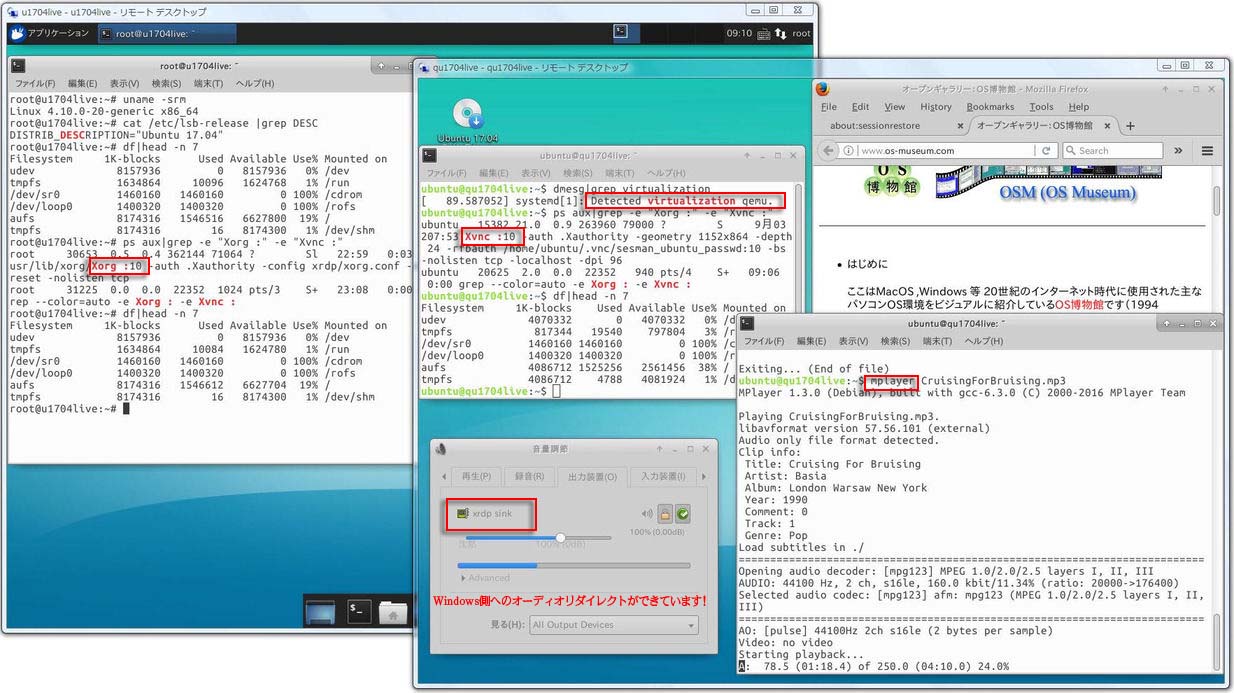Open the network indicator in the u1704live panel
Screen dimensions: 1234x693
(781, 33)
